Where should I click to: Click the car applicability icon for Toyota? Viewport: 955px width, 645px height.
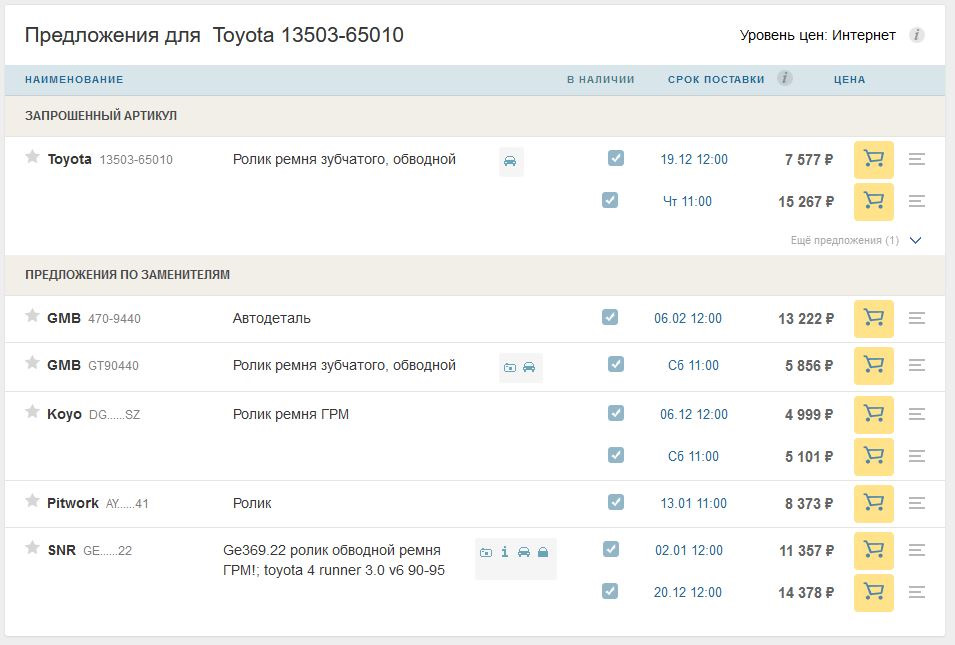click(x=510, y=161)
